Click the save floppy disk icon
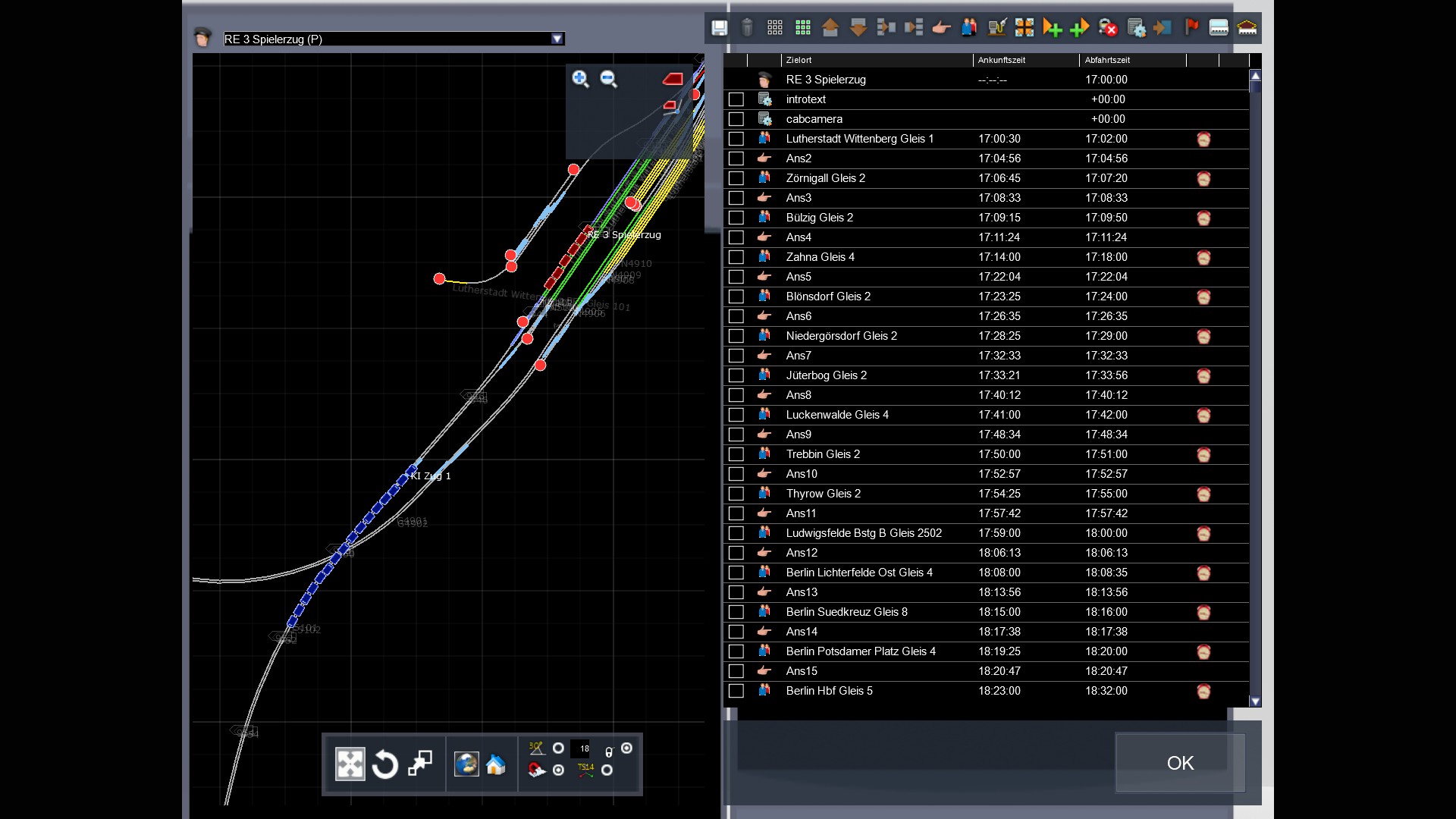This screenshot has width=1456, height=819. click(x=719, y=29)
